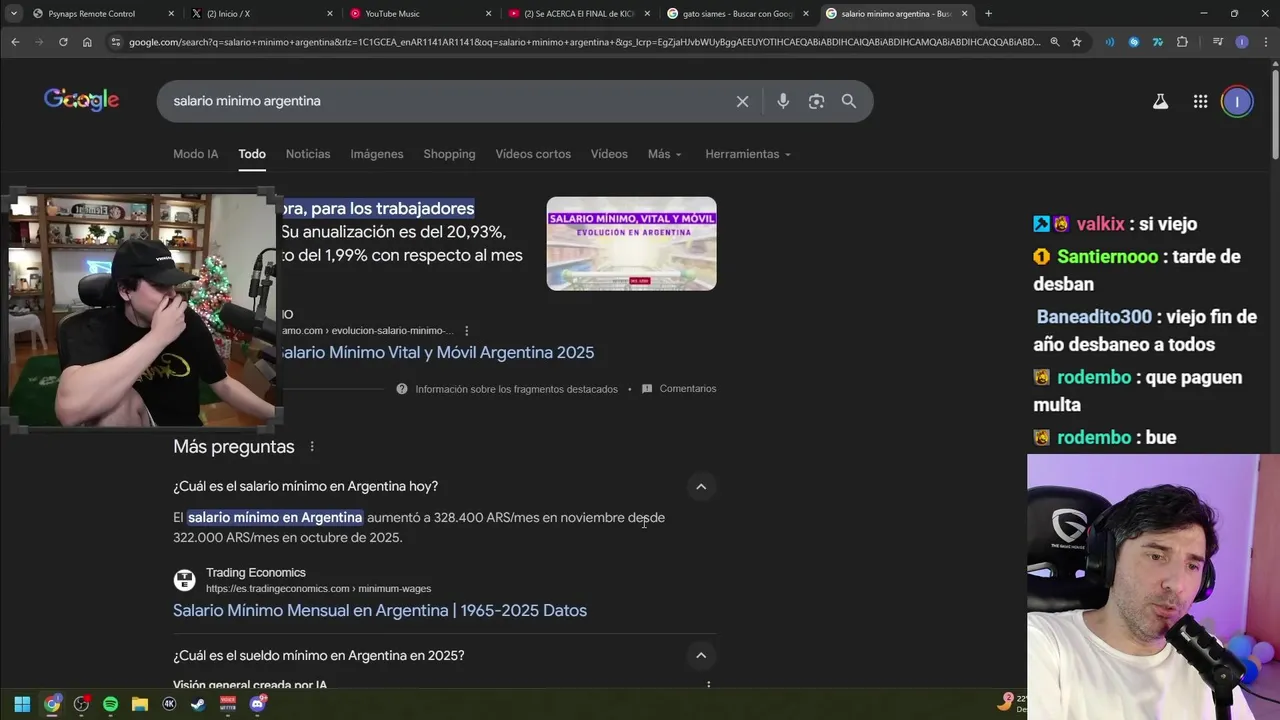Open three-dot options beside Más preguntas

pos(312,447)
